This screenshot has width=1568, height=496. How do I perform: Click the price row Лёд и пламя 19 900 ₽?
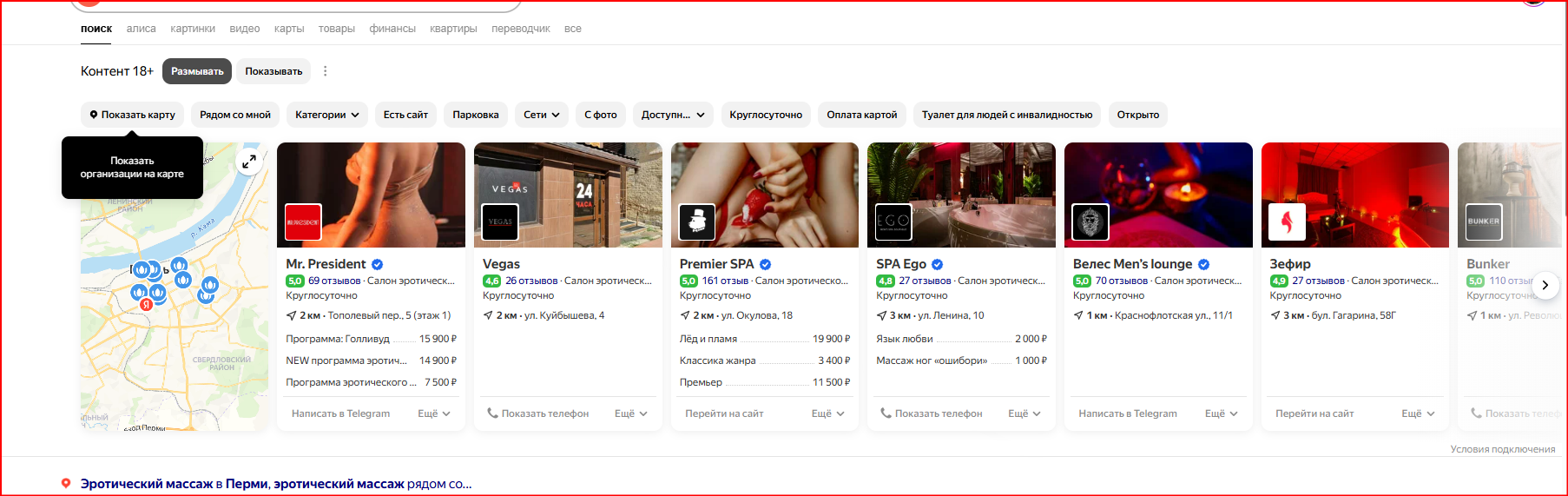tap(765, 339)
